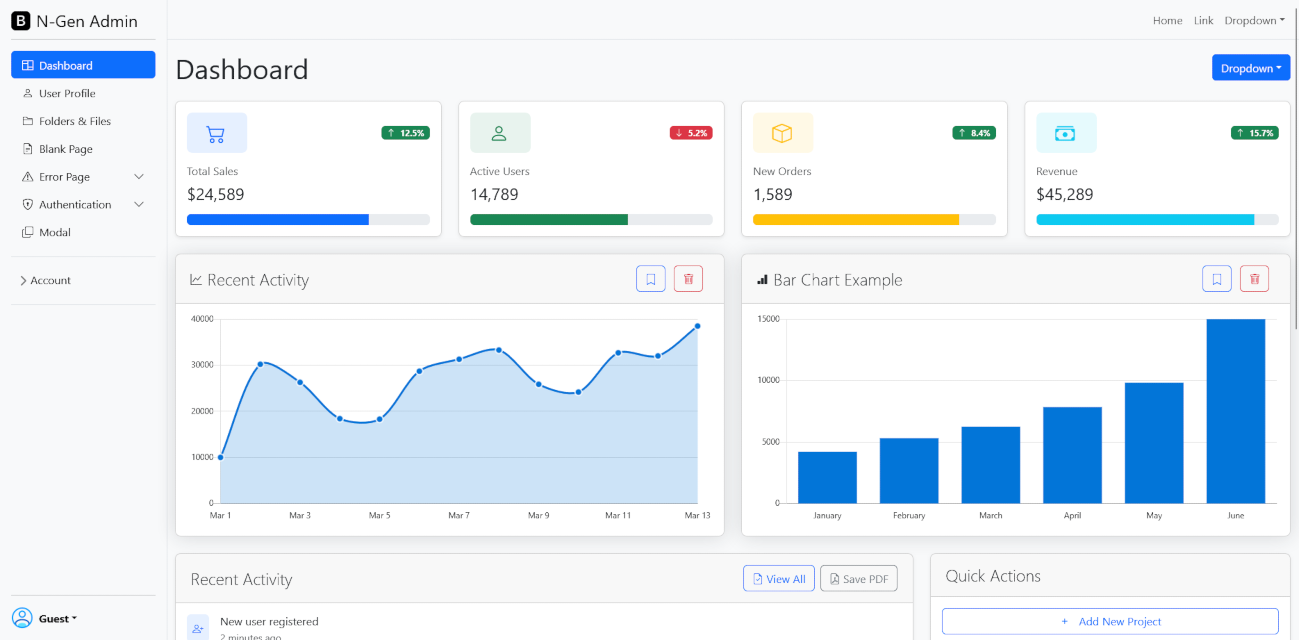Bookmark the Bar Chart Example card
Viewport: 1299px width, 640px height.
click(1217, 279)
